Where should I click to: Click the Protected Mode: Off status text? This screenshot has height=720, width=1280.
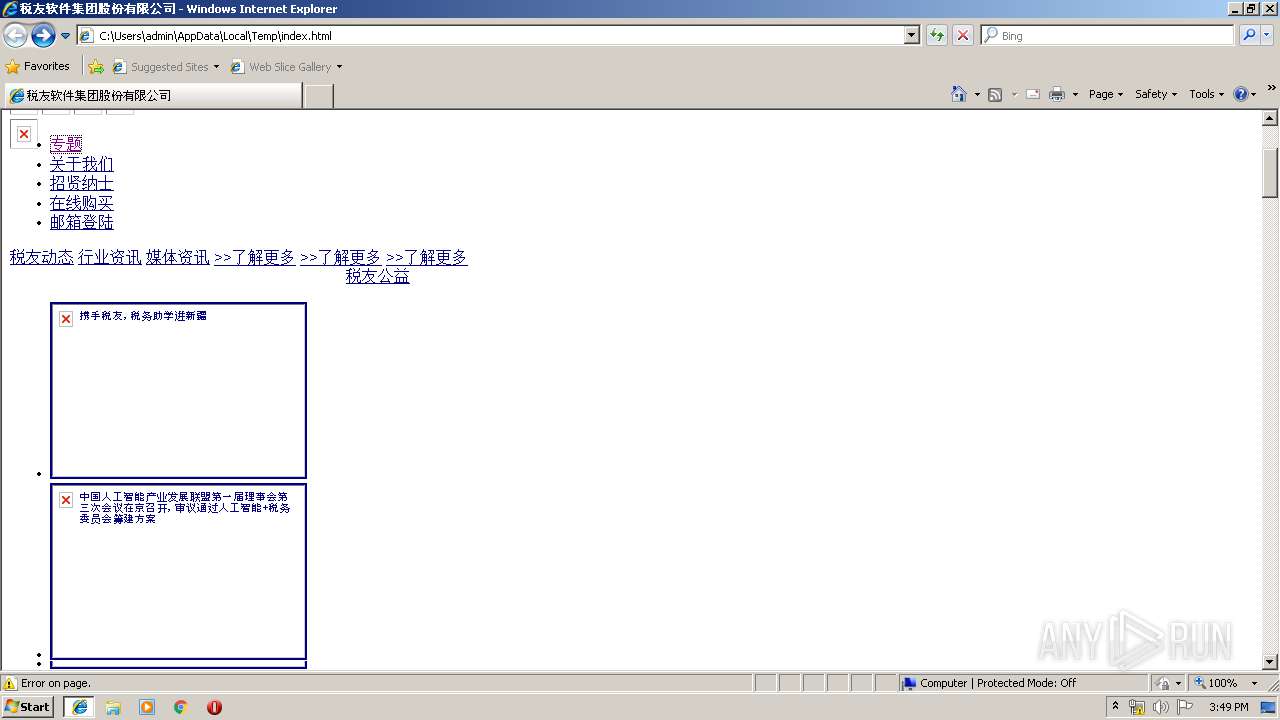coord(1026,683)
